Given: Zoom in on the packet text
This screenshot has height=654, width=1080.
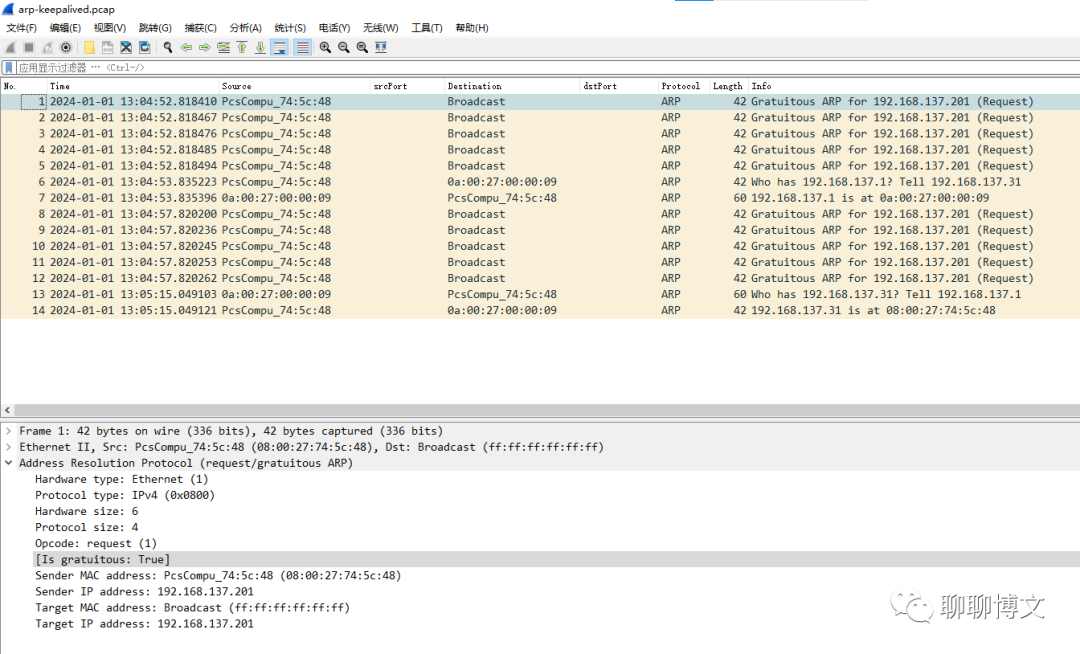Looking at the screenshot, I should 325,48.
